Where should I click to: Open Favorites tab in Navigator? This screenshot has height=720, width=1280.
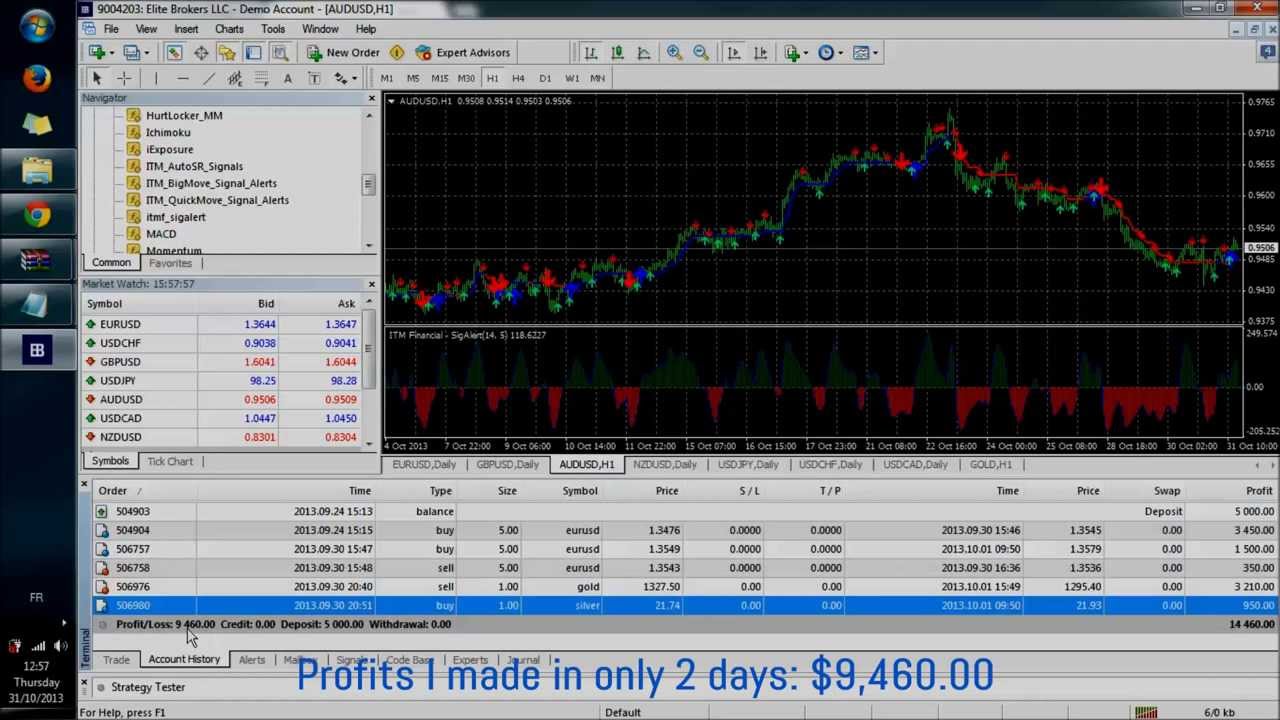pos(170,263)
